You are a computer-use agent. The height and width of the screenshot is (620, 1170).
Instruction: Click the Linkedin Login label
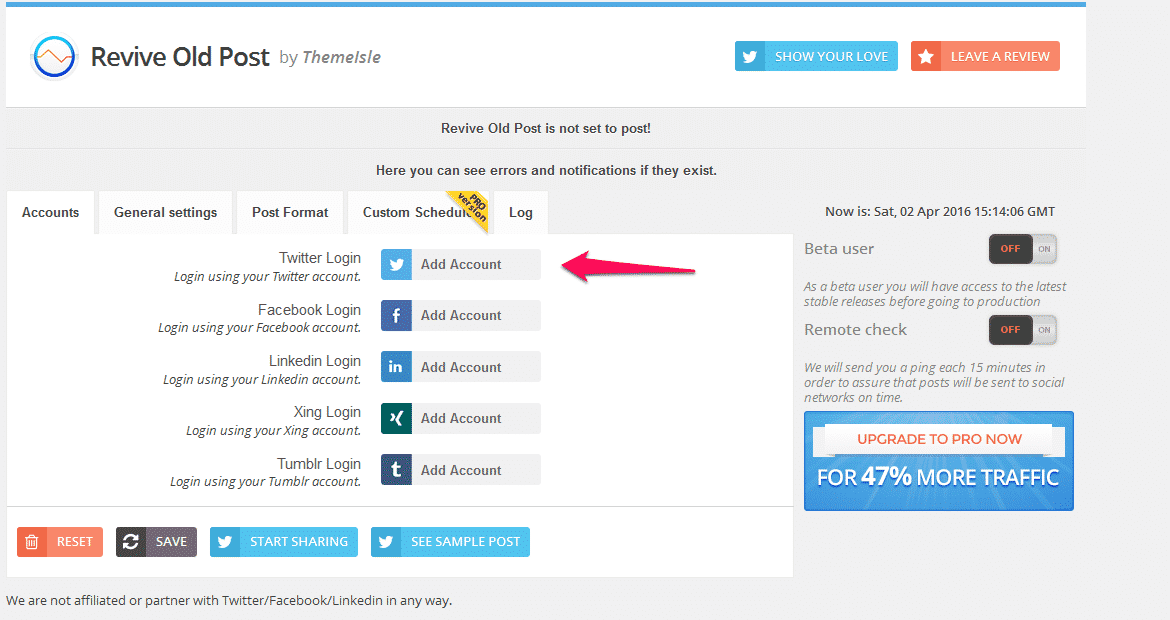click(x=315, y=361)
